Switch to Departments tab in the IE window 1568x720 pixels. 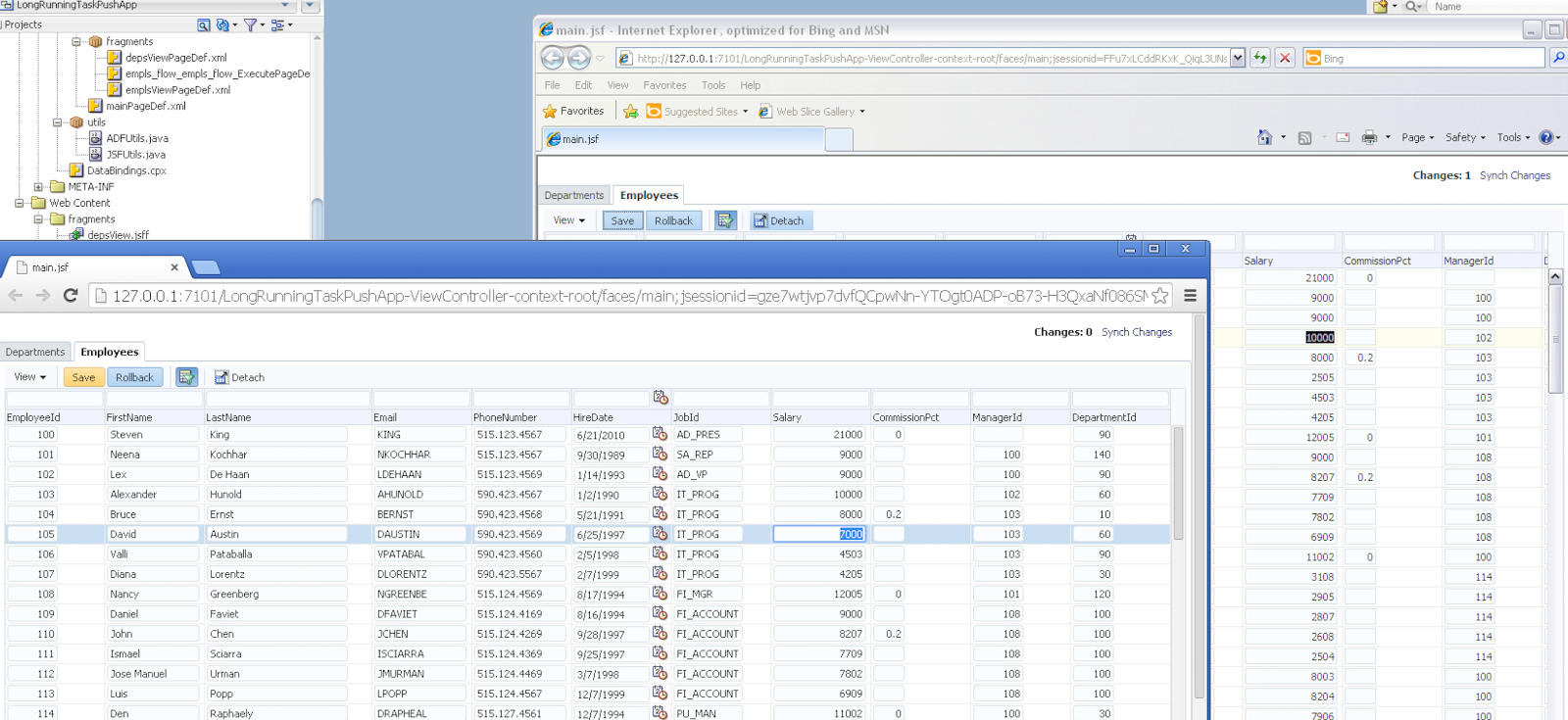coord(574,195)
